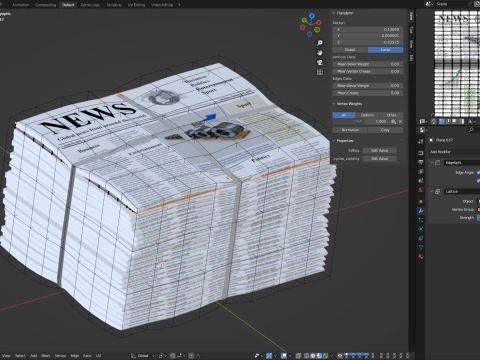This screenshot has width=480, height=360.
Task: Toggle the Edge Angle checkbox
Action: pos(478,172)
